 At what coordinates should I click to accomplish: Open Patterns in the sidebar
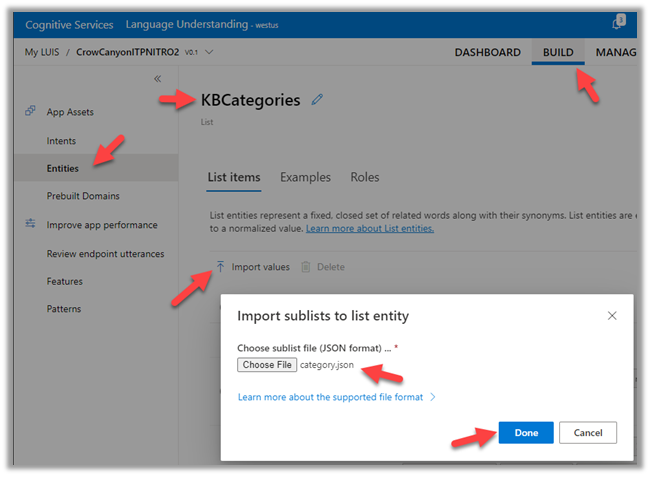[x=64, y=309]
